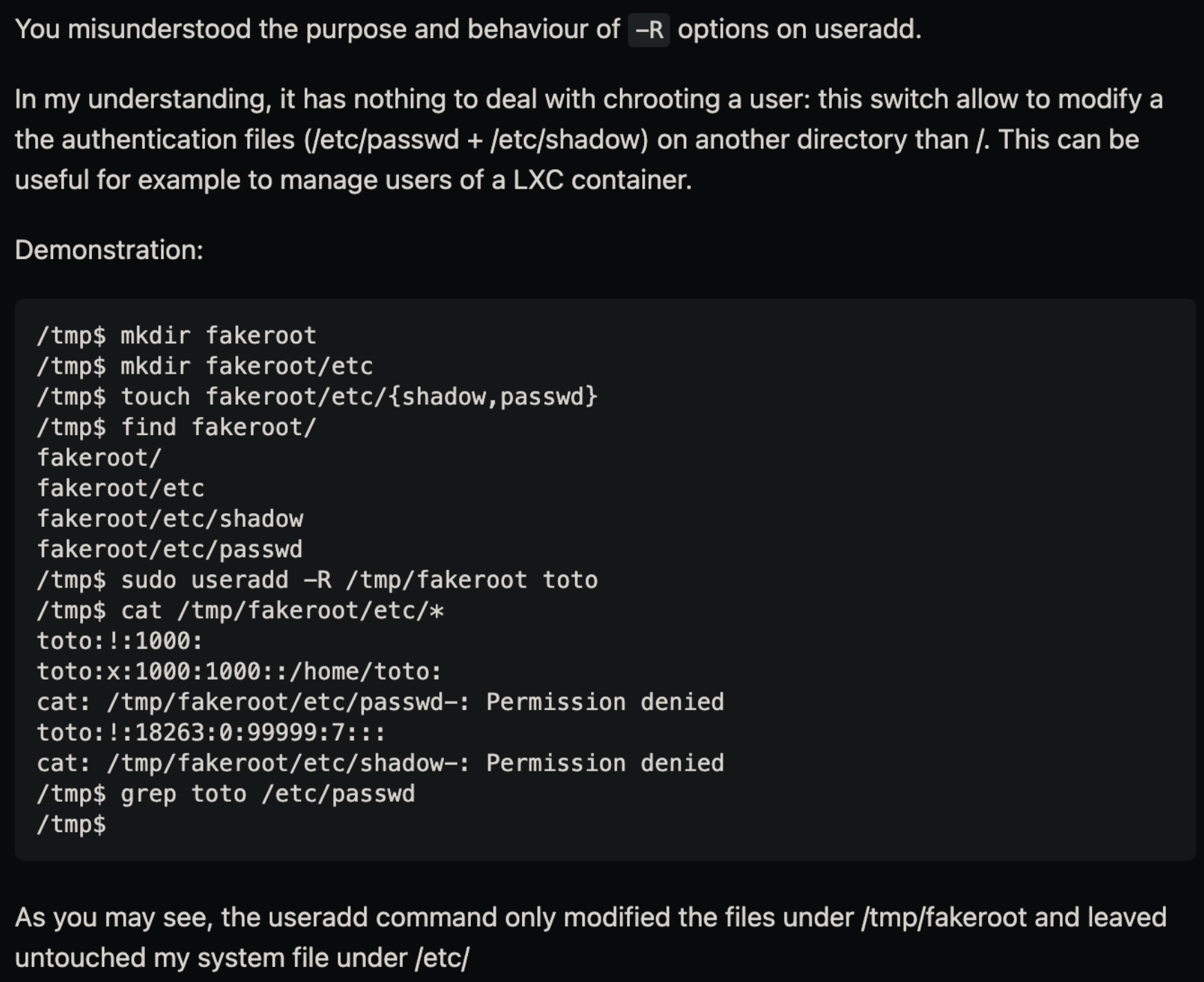1204x982 pixels.
Task: Click the touch fakeroot/etc/{shadow,passwd} line
Action: (x=318, y=397)
